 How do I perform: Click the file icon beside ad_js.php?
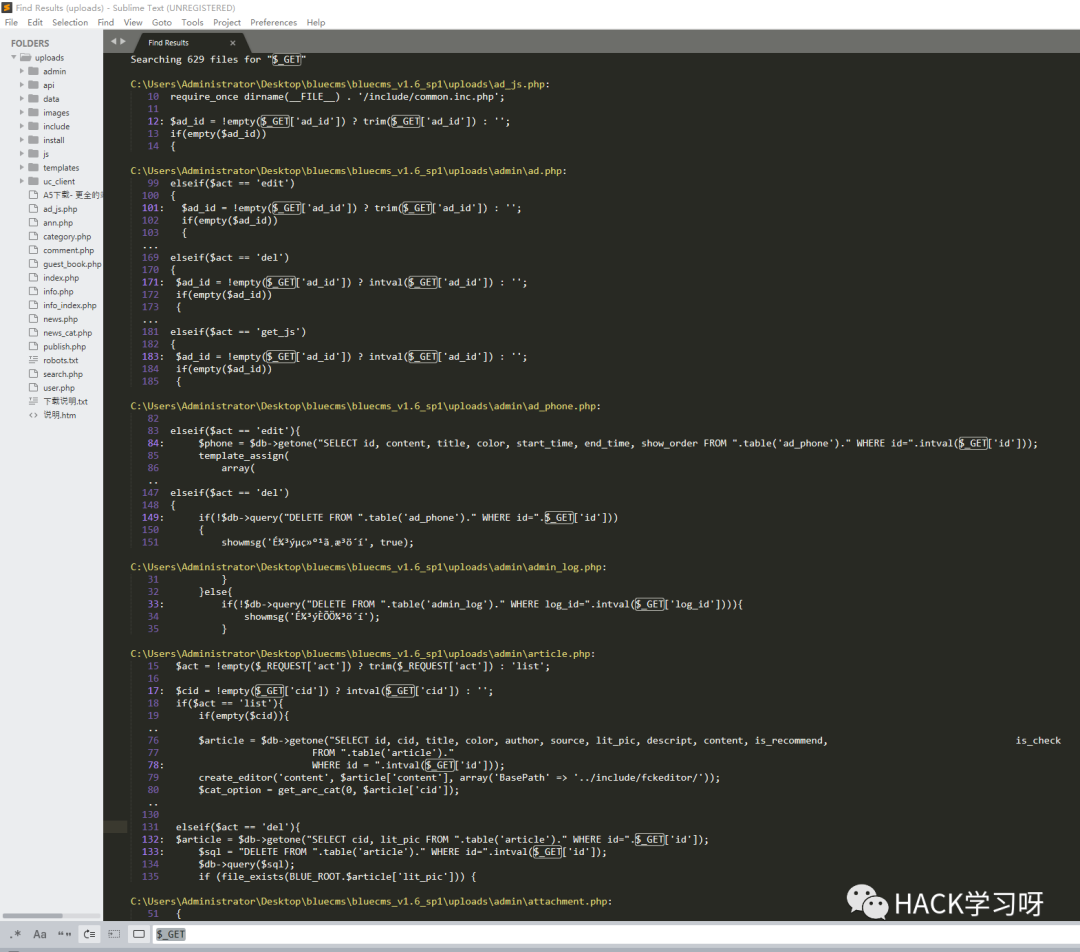tap(33, 209)
